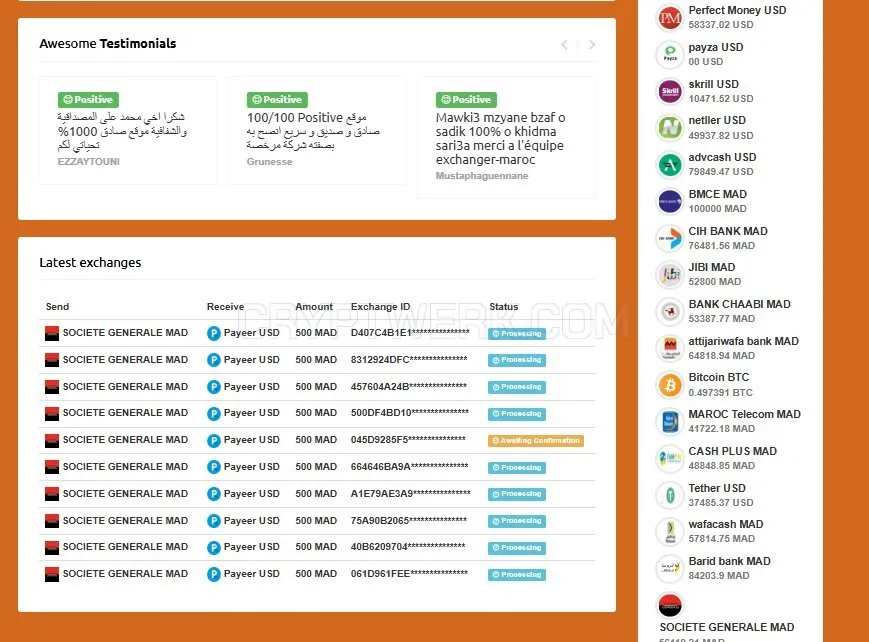Screen dimensions: 869x642
Task: Click the attijariwafa bank MAD icon
Action: pyautogui.click(x=670, y=348)
